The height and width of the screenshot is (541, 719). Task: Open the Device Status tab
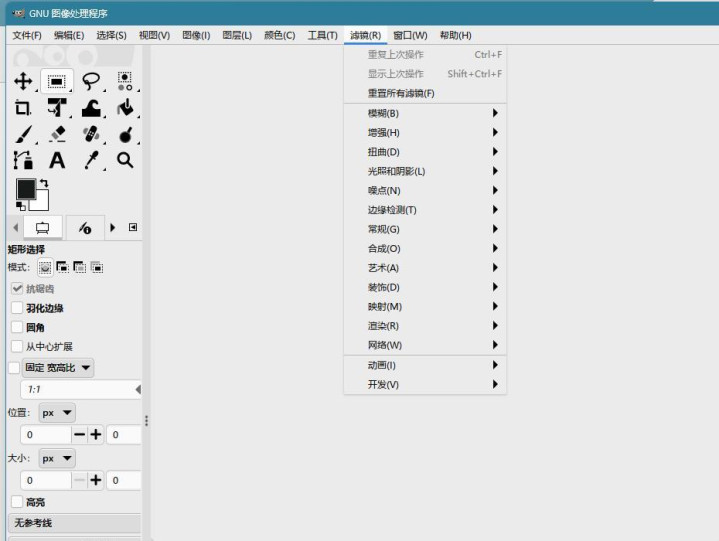(x=85, y=227)
